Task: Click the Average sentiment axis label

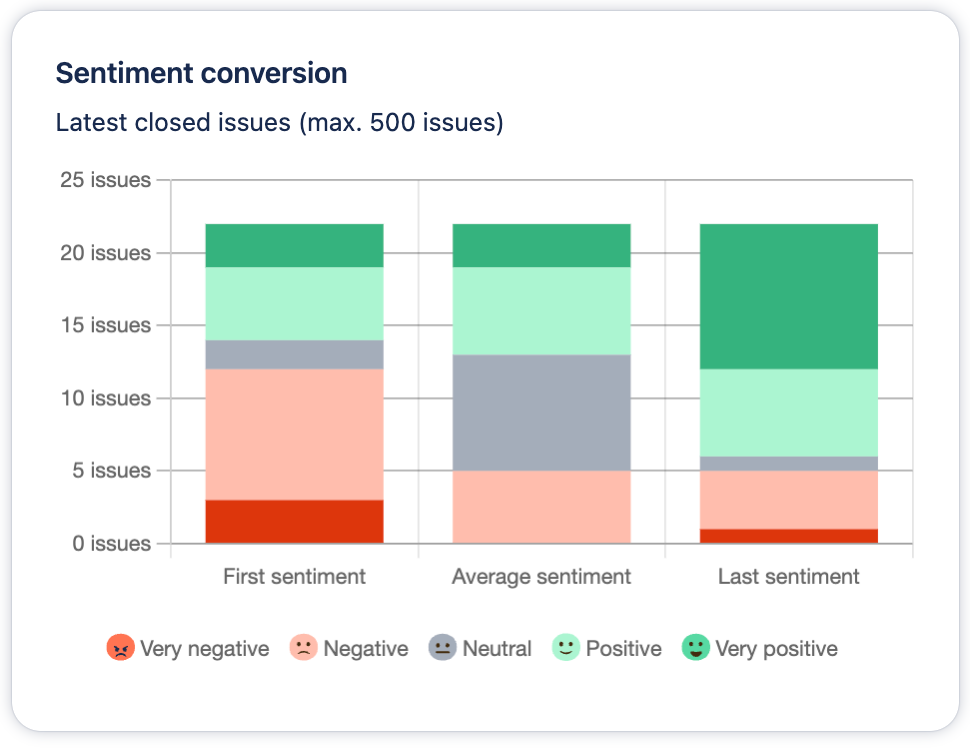Action: pos(541,577)
